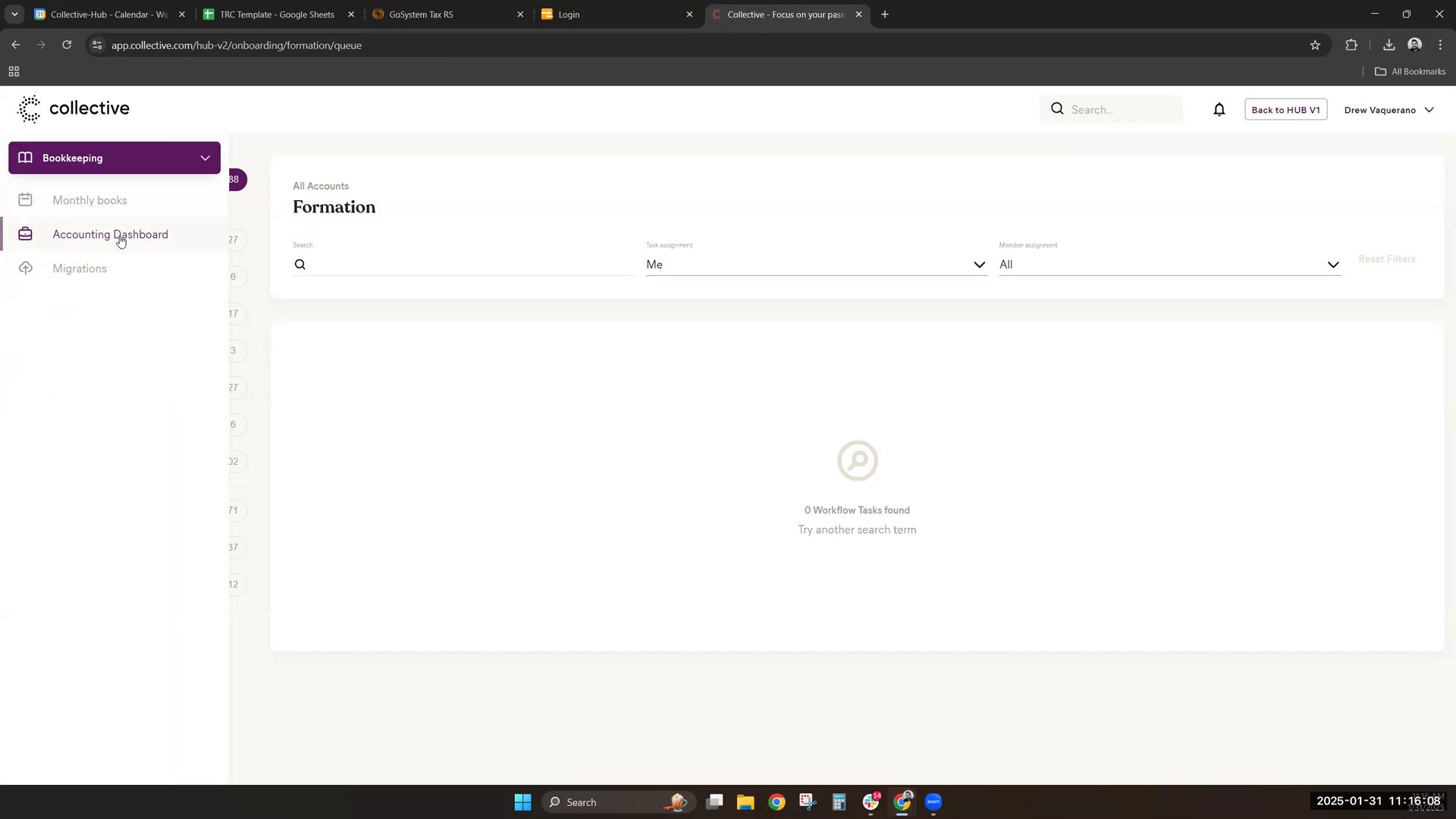Click the Collective logo
The image size is (1456, 819).
tap(74, 108)
